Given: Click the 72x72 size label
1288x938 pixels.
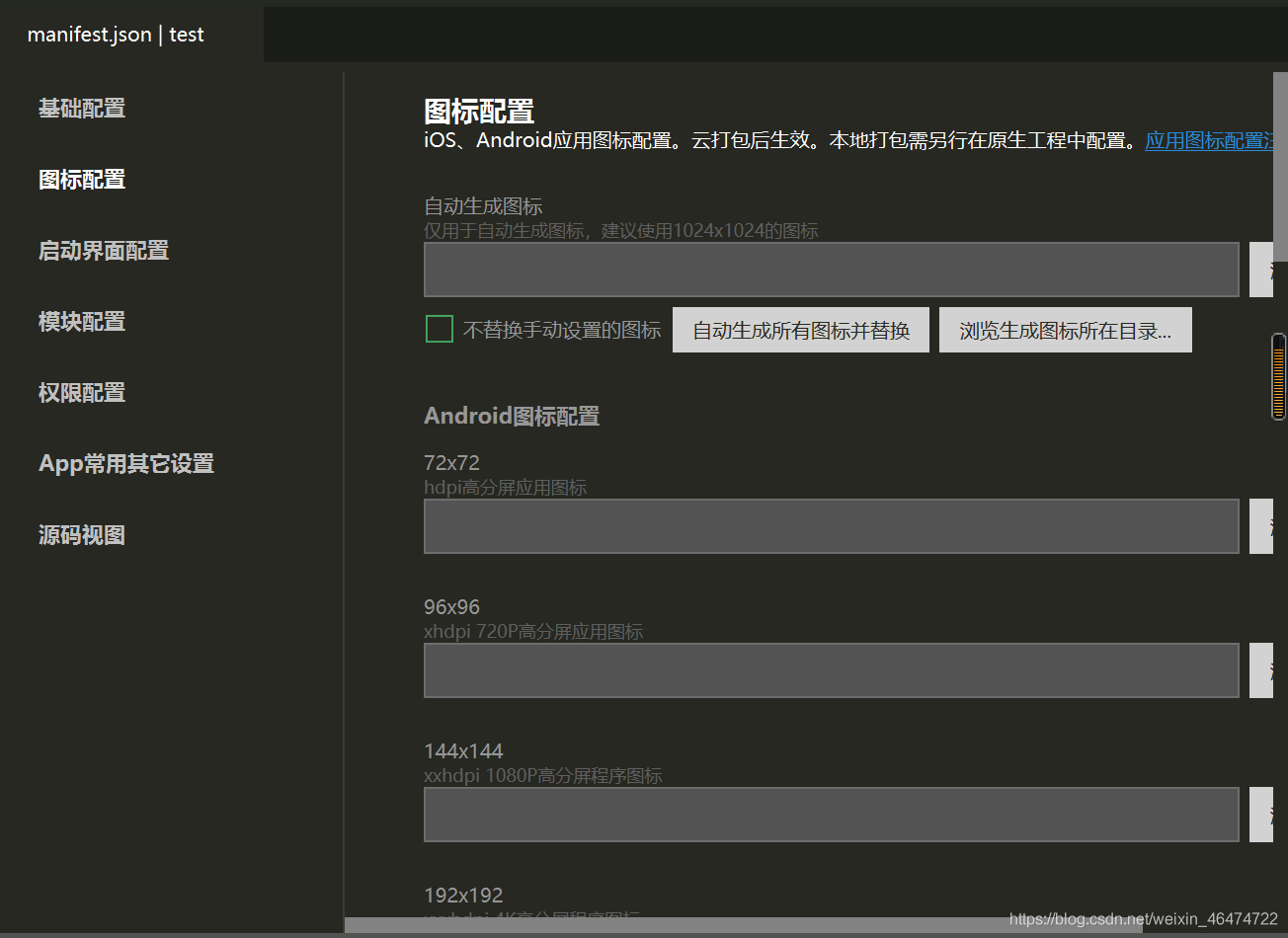Looking at the screenshot, I should click(x=451, y=463).
